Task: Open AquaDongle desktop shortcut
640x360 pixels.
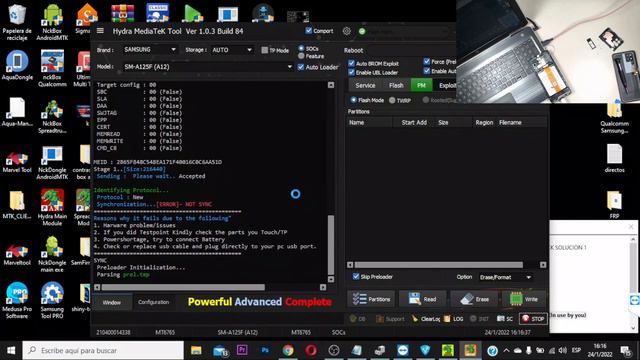Action: click(x=17, y=65)
